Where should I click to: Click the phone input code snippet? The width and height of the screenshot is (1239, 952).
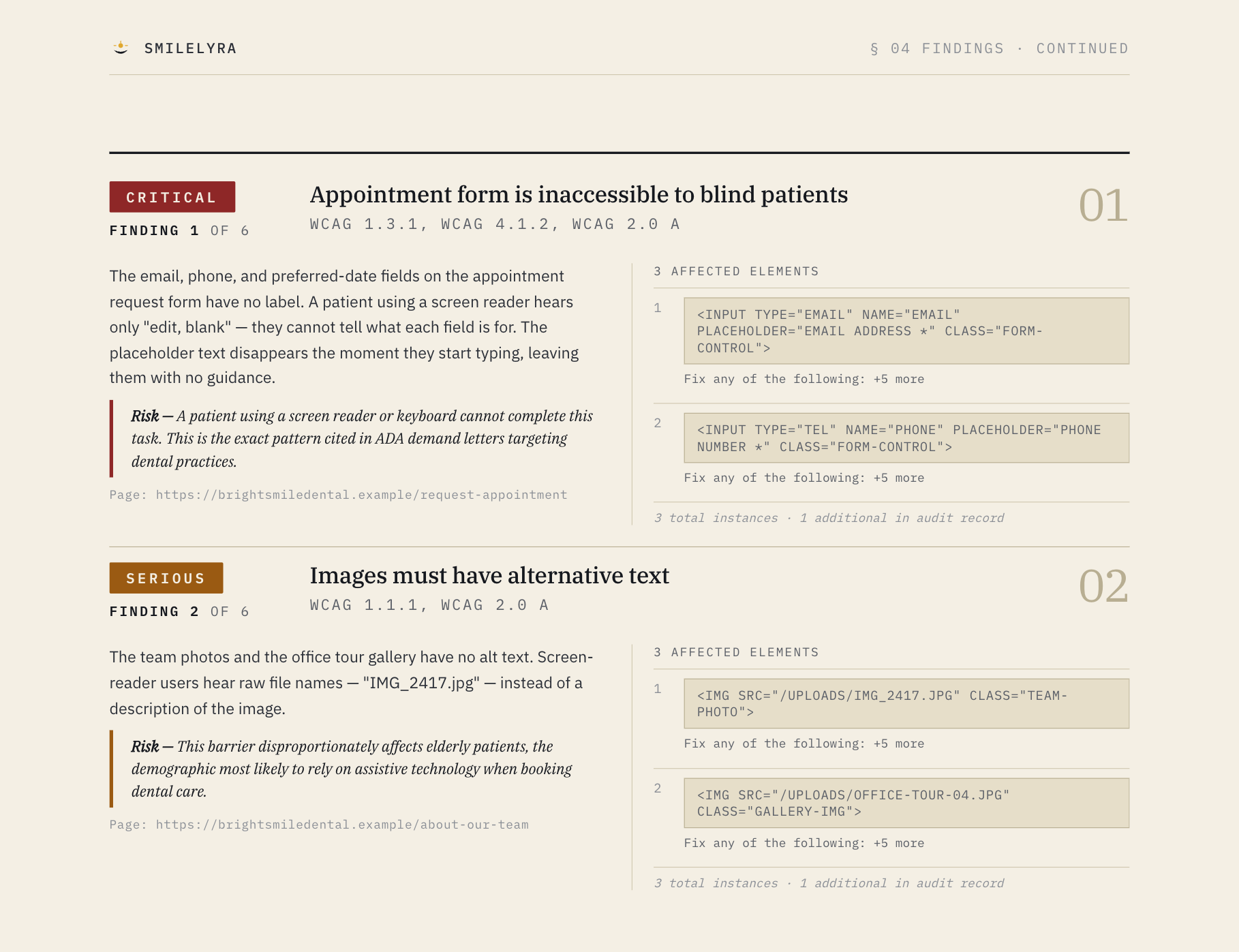click(906, 438)
